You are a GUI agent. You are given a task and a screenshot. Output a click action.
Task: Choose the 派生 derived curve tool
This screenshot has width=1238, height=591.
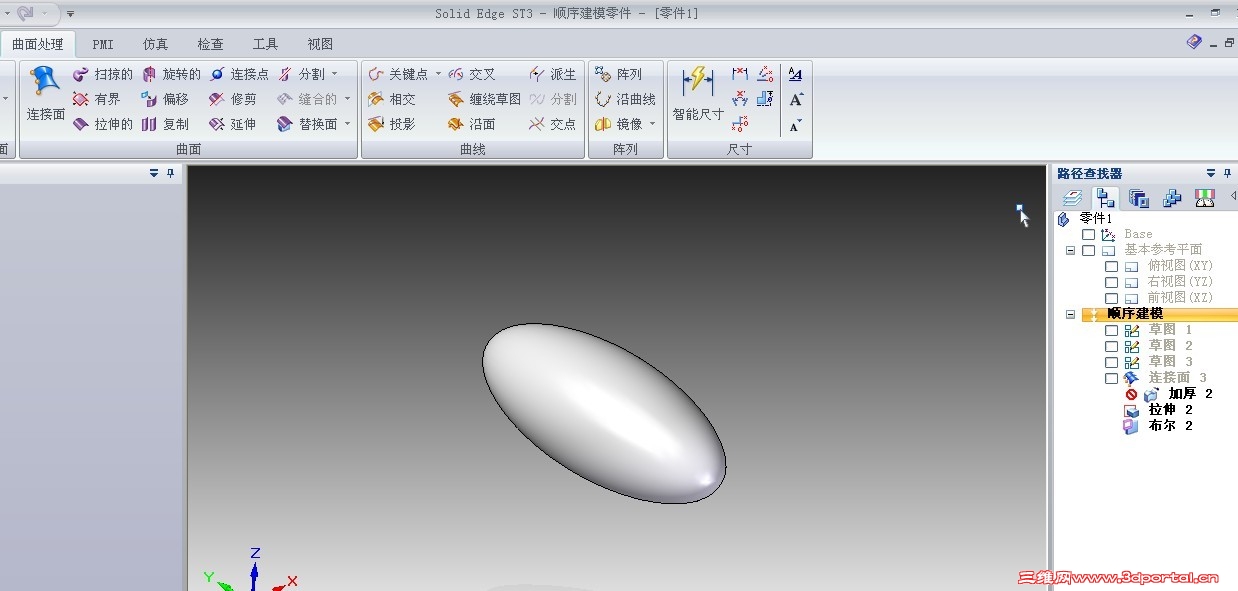[x=553, y=74]
